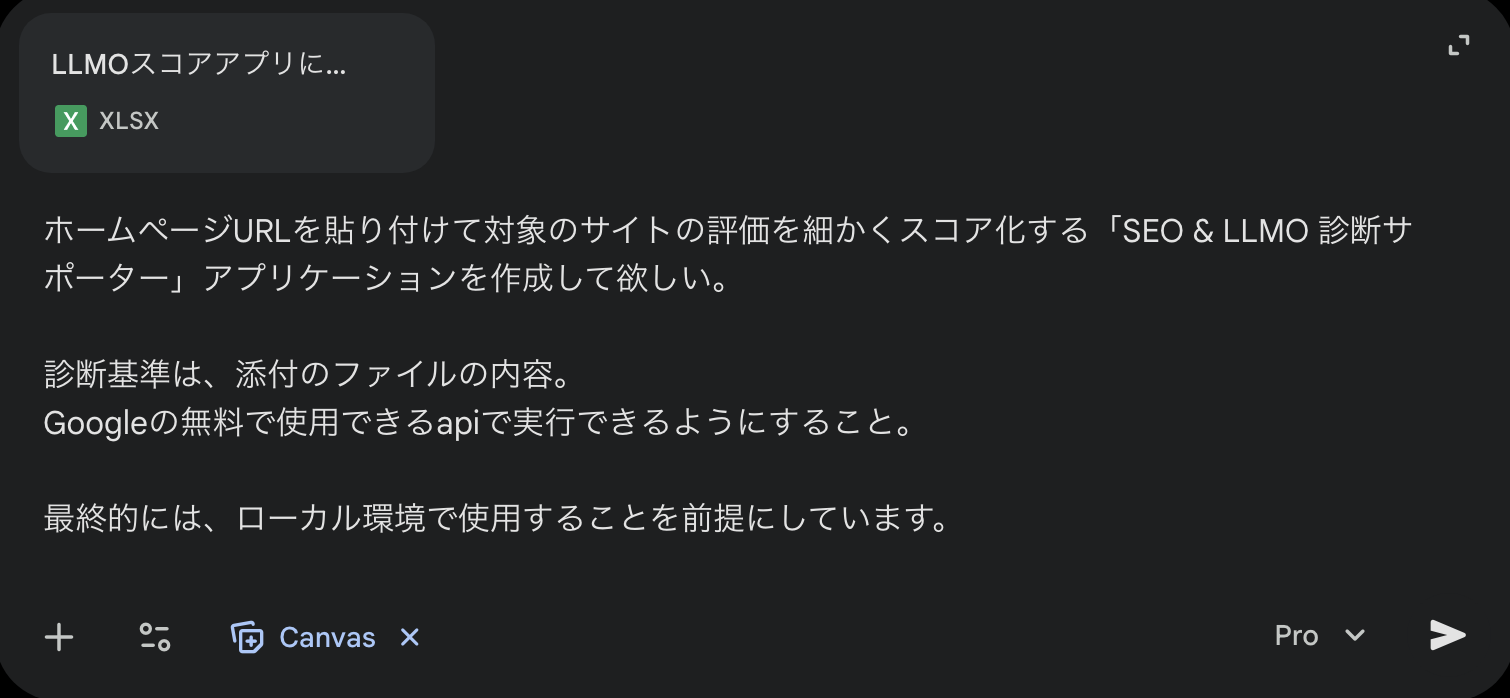This screenshot has height=698, width=1510.
Task: Open the tools menu via the sliders icon
Action: (153, 636)
